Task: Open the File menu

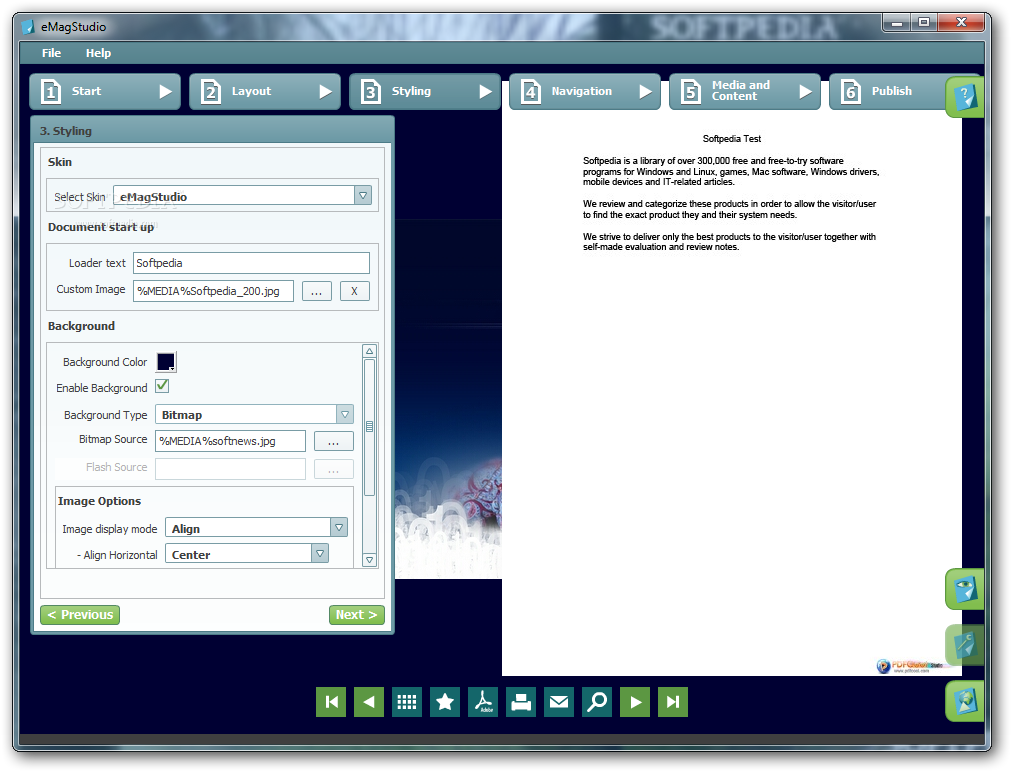Action: [x=52, y=53]
